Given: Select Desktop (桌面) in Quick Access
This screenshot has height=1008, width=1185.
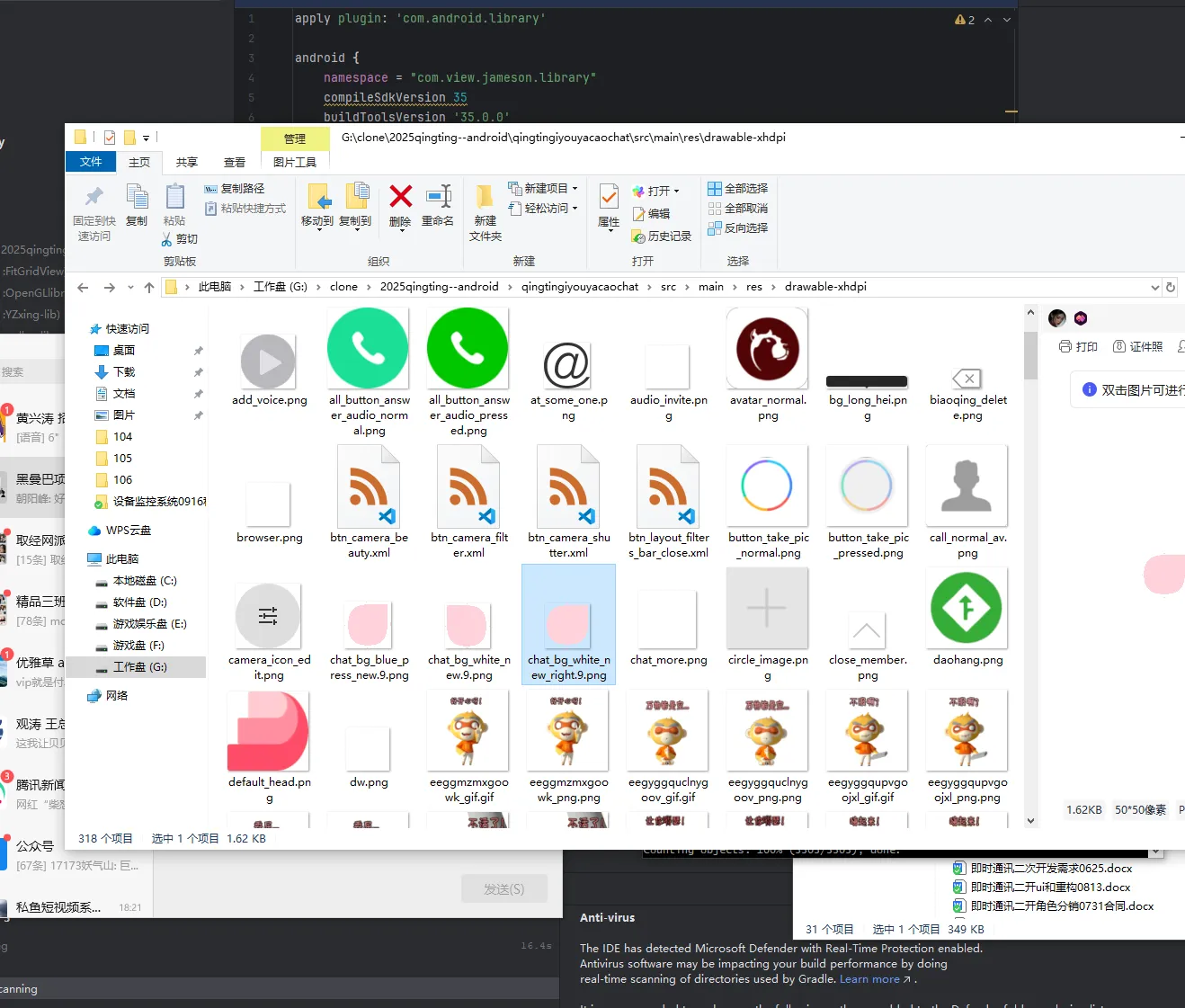Looking at the screenshot, I should point(124,351).
